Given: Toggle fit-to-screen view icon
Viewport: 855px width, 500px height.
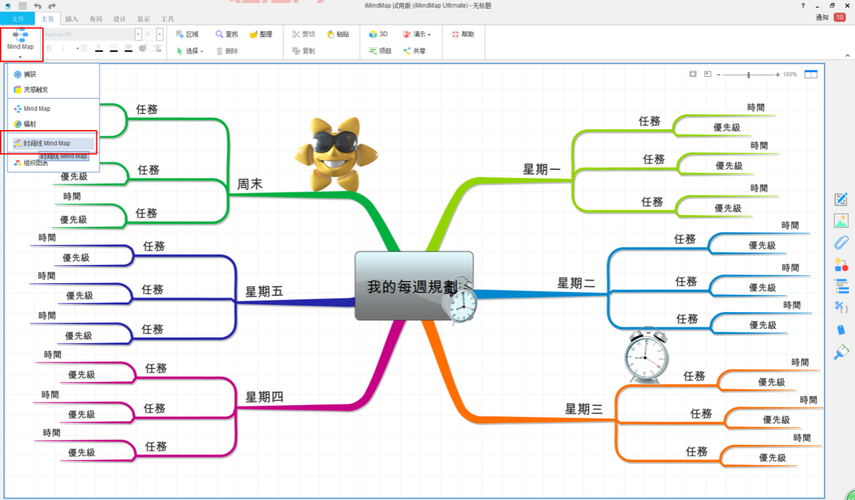Looking at the screenshot, I should click(x=693, y=74).
